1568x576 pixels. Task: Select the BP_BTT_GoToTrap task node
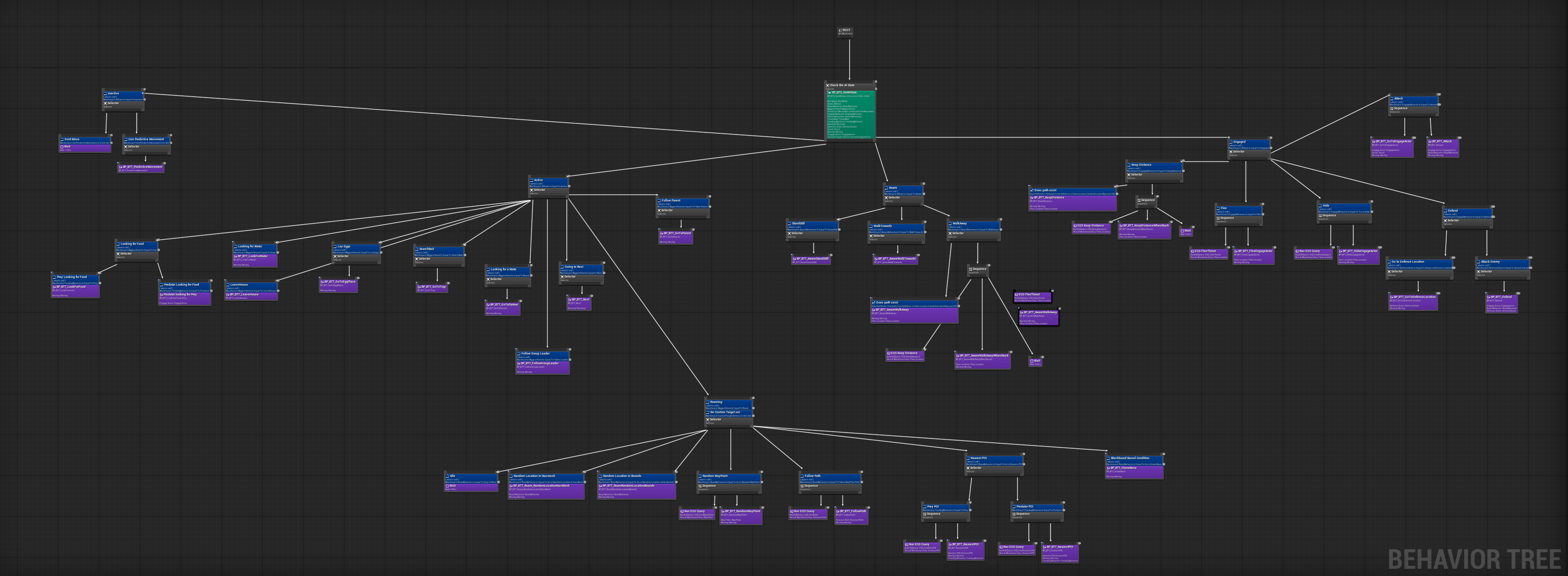coord(433,288)
